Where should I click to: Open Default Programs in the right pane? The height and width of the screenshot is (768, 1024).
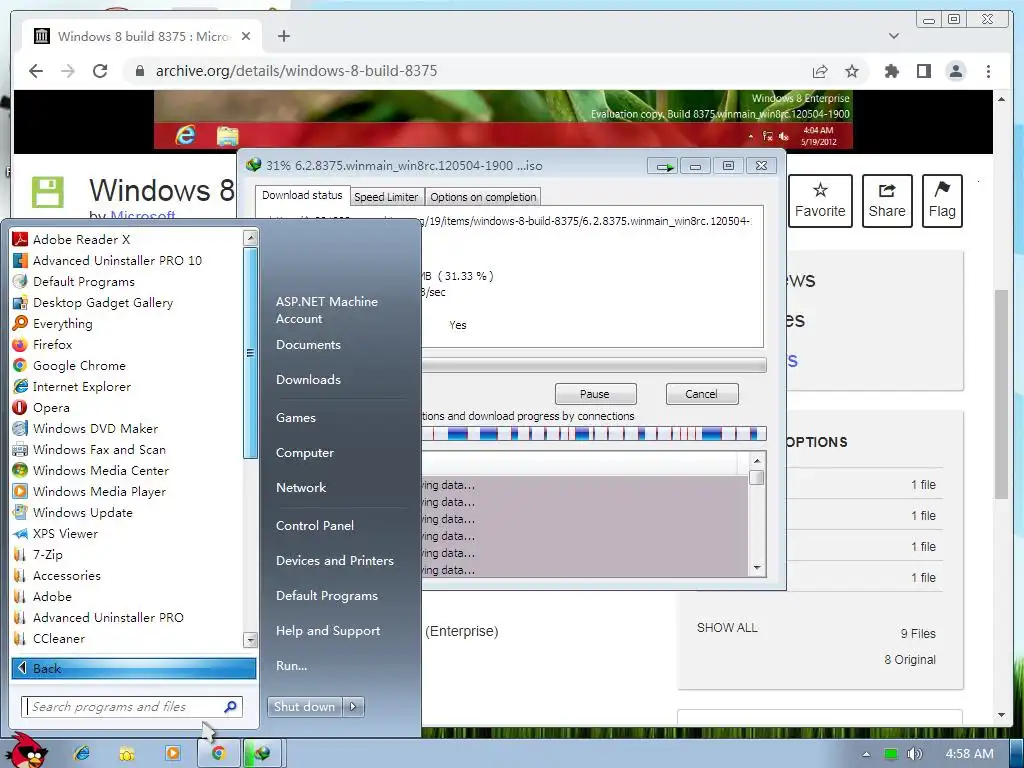click(327, 596)
